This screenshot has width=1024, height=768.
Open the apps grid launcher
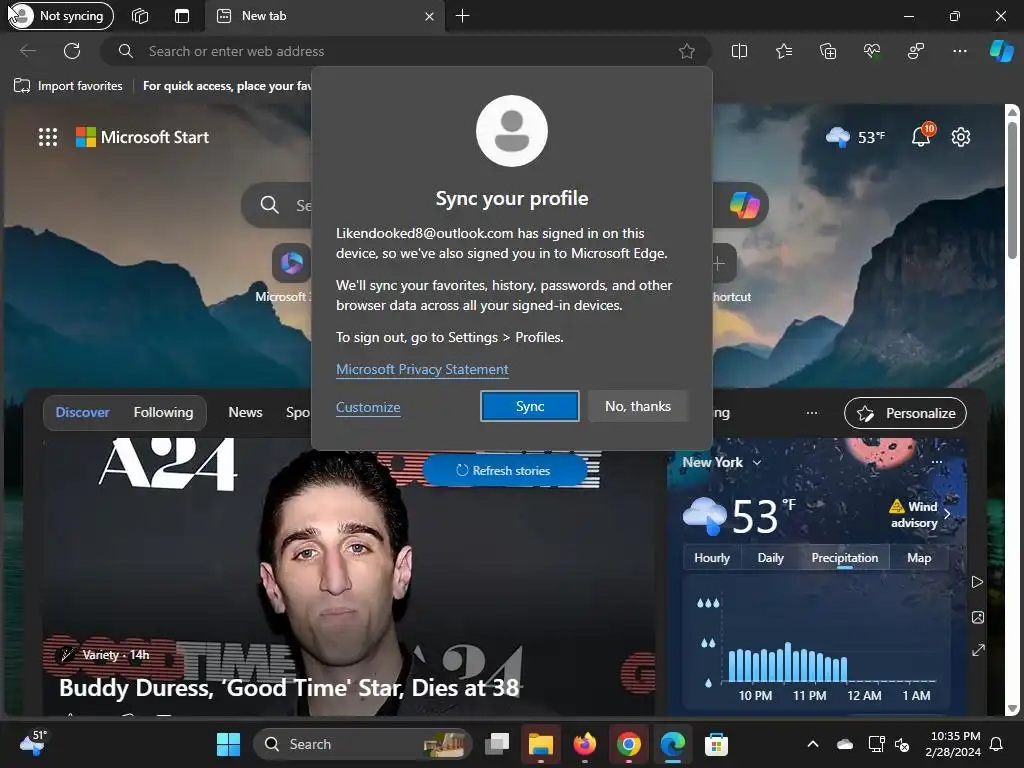(48, 137)
